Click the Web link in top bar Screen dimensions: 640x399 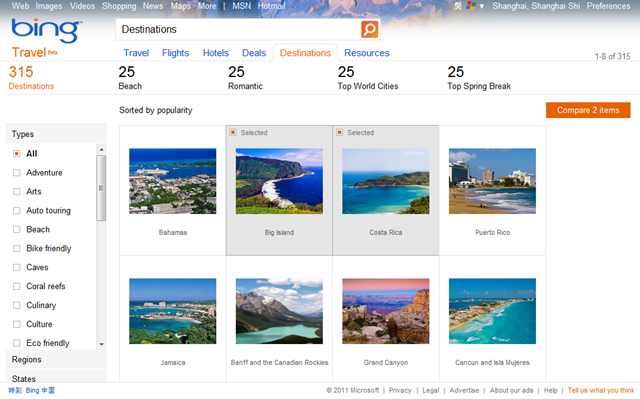click(20, 6)
